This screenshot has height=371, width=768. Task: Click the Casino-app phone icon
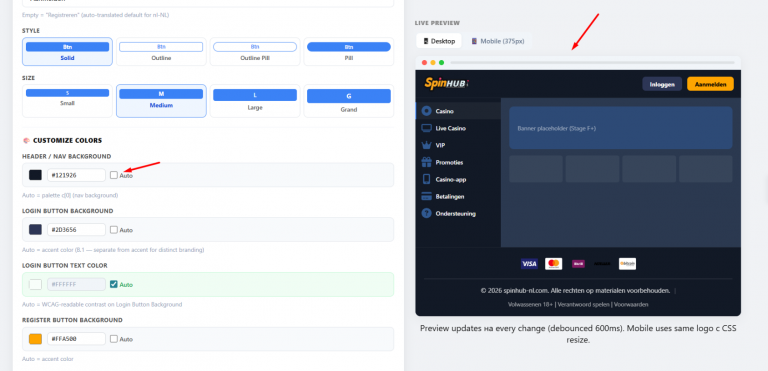tap(426, 179)
